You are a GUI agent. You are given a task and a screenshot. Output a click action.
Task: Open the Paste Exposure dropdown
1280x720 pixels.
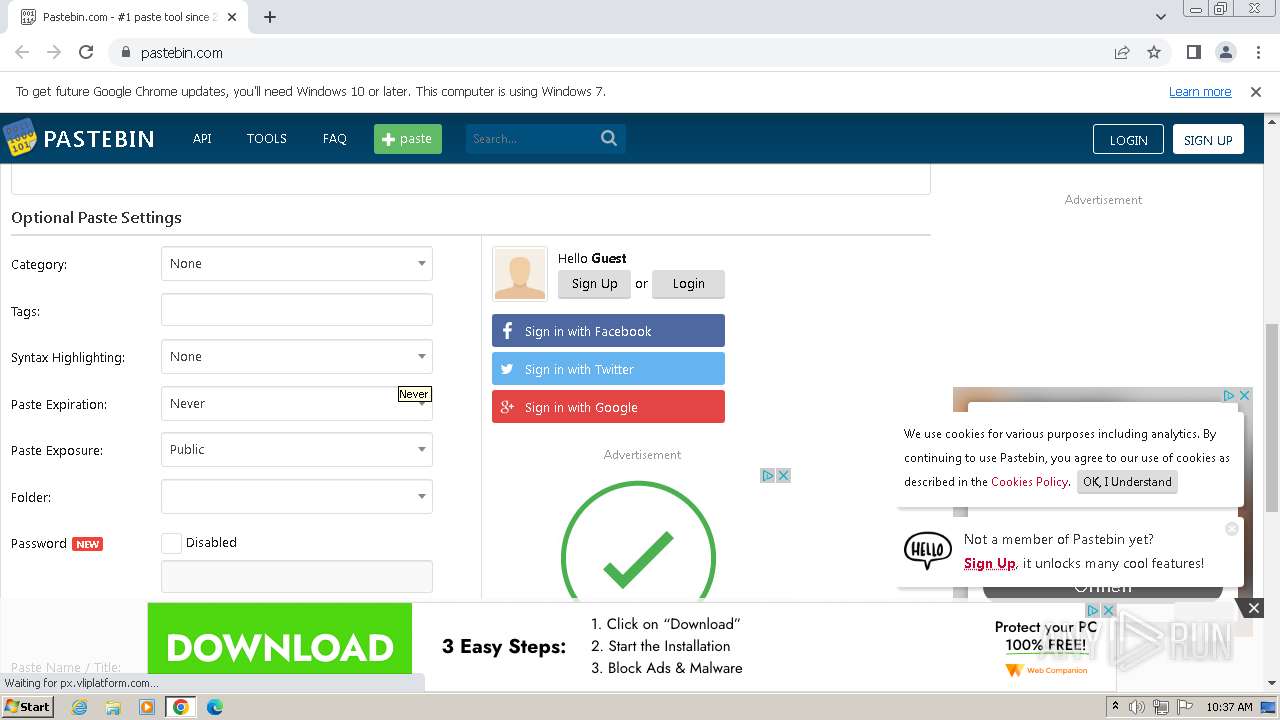click(x=297, y=450)
